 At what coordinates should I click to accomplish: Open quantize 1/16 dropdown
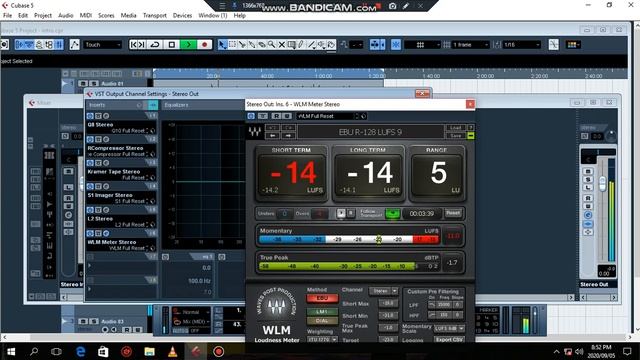tap(522, 44)
